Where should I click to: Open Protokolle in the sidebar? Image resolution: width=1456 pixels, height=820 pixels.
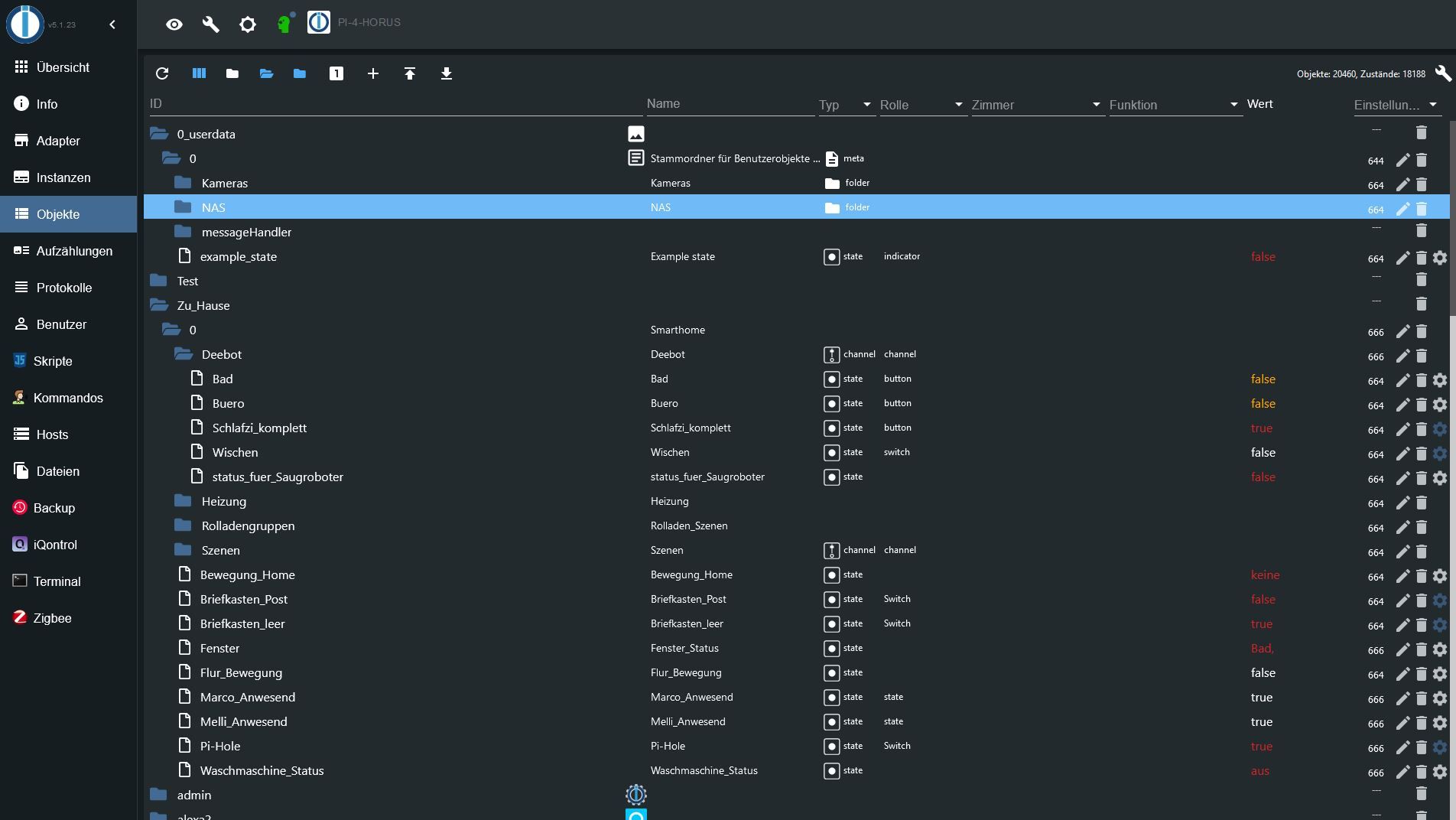(x=68, y=288)
